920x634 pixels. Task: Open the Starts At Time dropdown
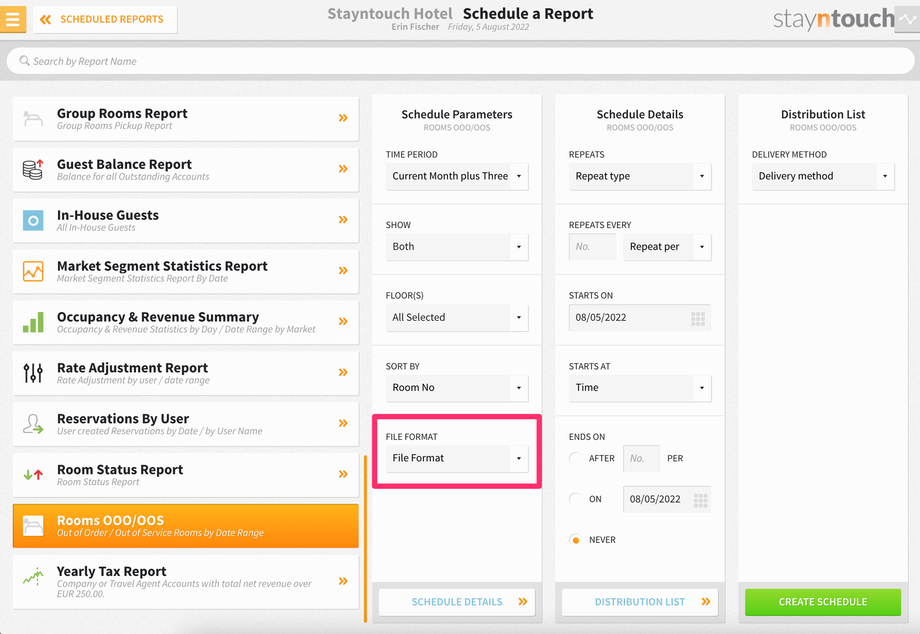pyautogui.click(x=640, y=388)
